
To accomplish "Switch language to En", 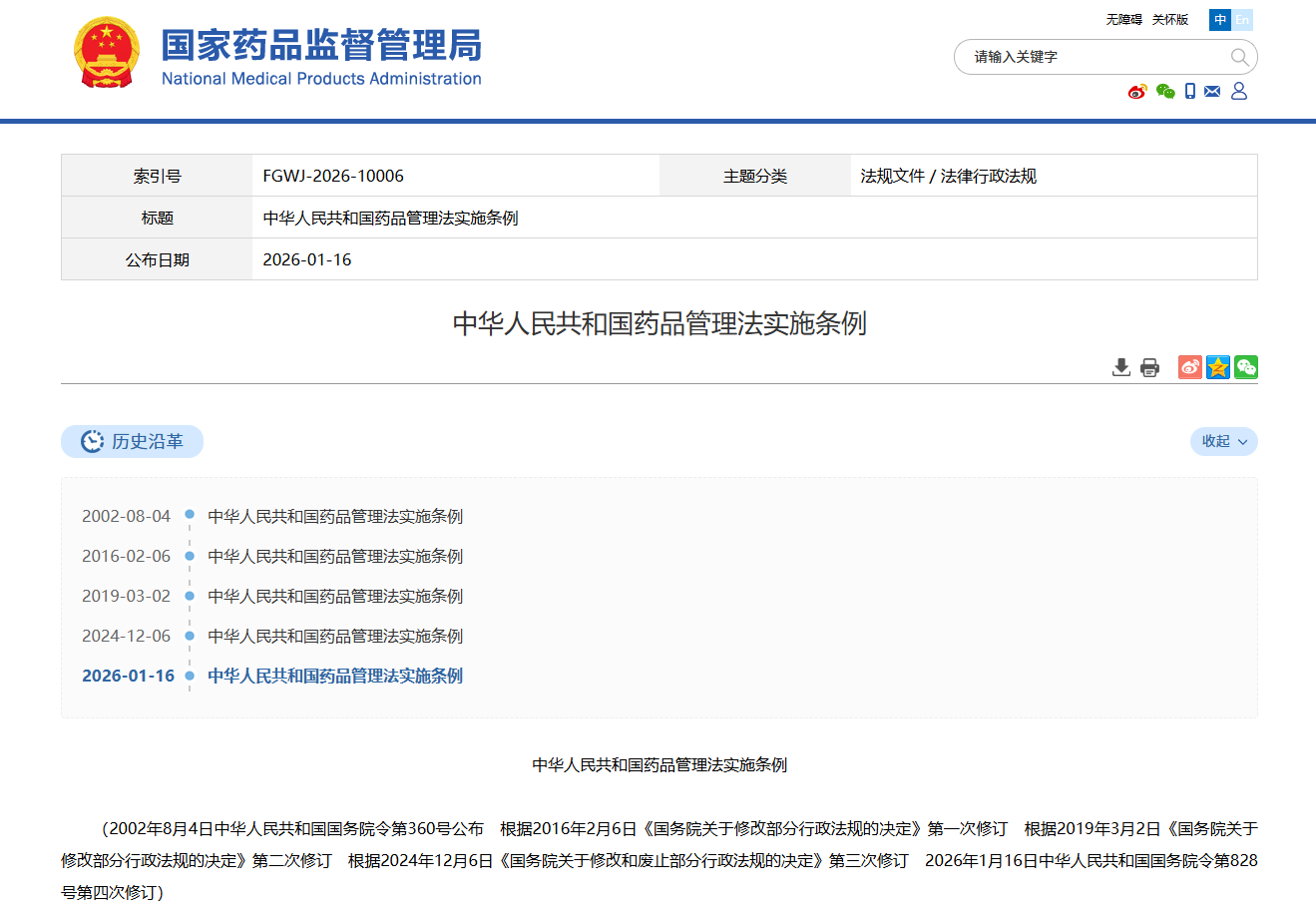I will pyautogui.click(x=1242, y=20).
